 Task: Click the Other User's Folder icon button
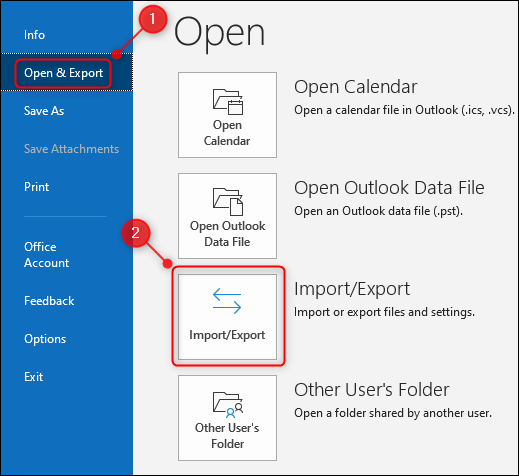pyautogui.click(x=227, y=418)
